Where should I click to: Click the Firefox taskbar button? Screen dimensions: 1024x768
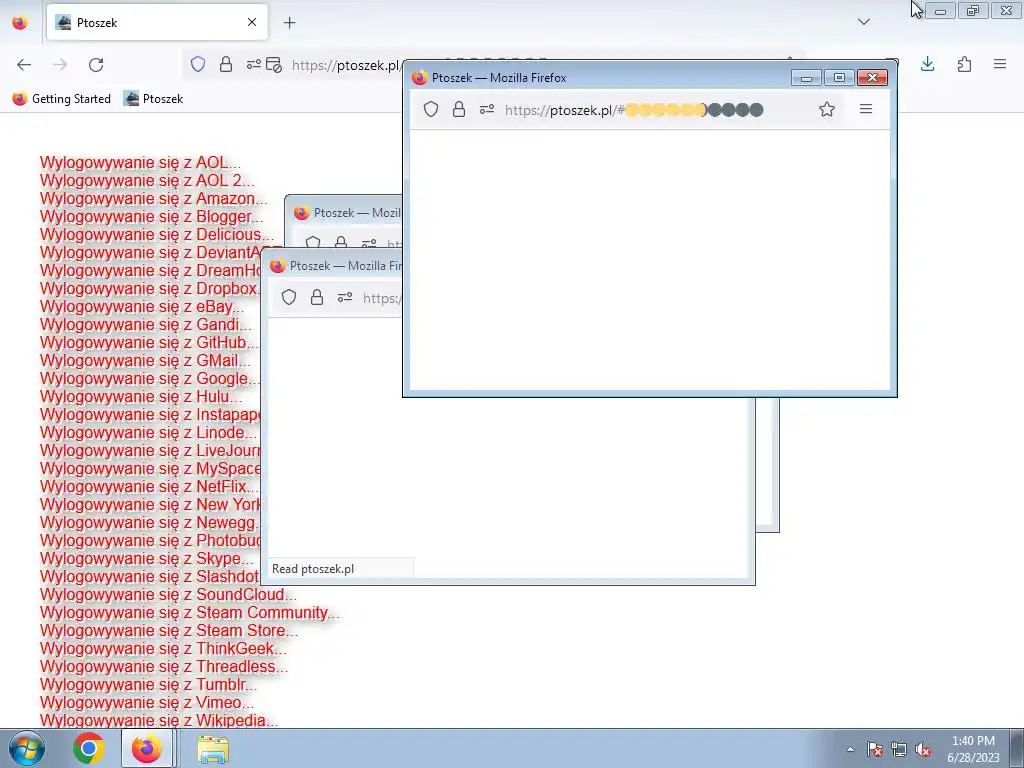(148, 748)
